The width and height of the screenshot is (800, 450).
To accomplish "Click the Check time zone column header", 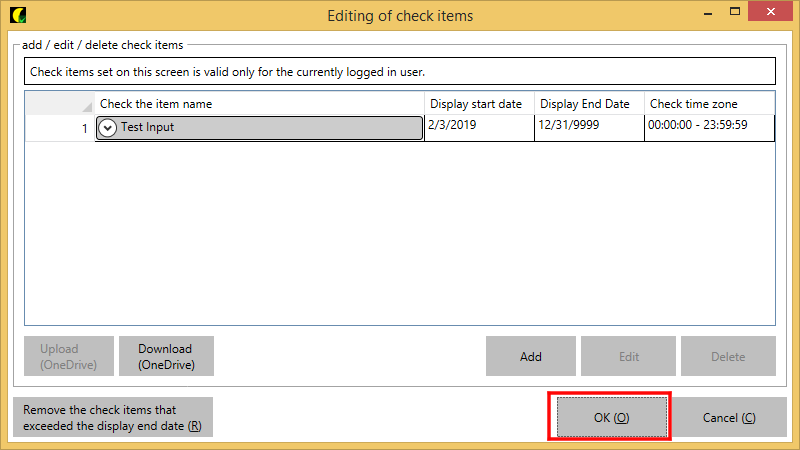I will [709, 104].
